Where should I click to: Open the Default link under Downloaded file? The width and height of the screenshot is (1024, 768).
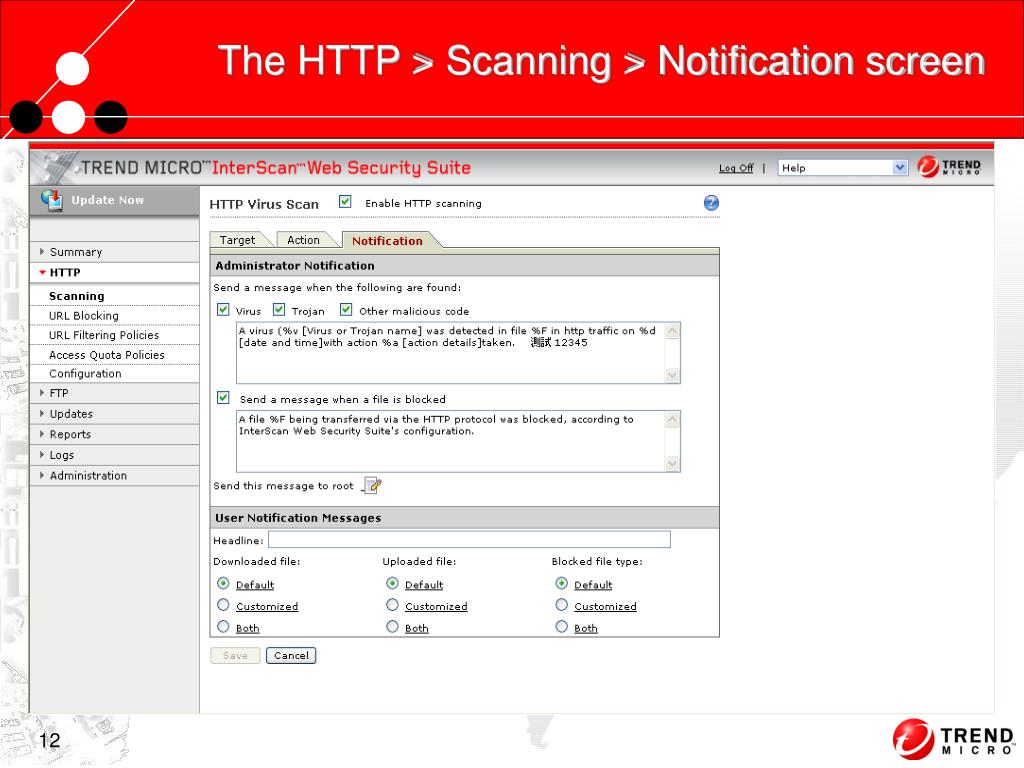click(255, 584)
